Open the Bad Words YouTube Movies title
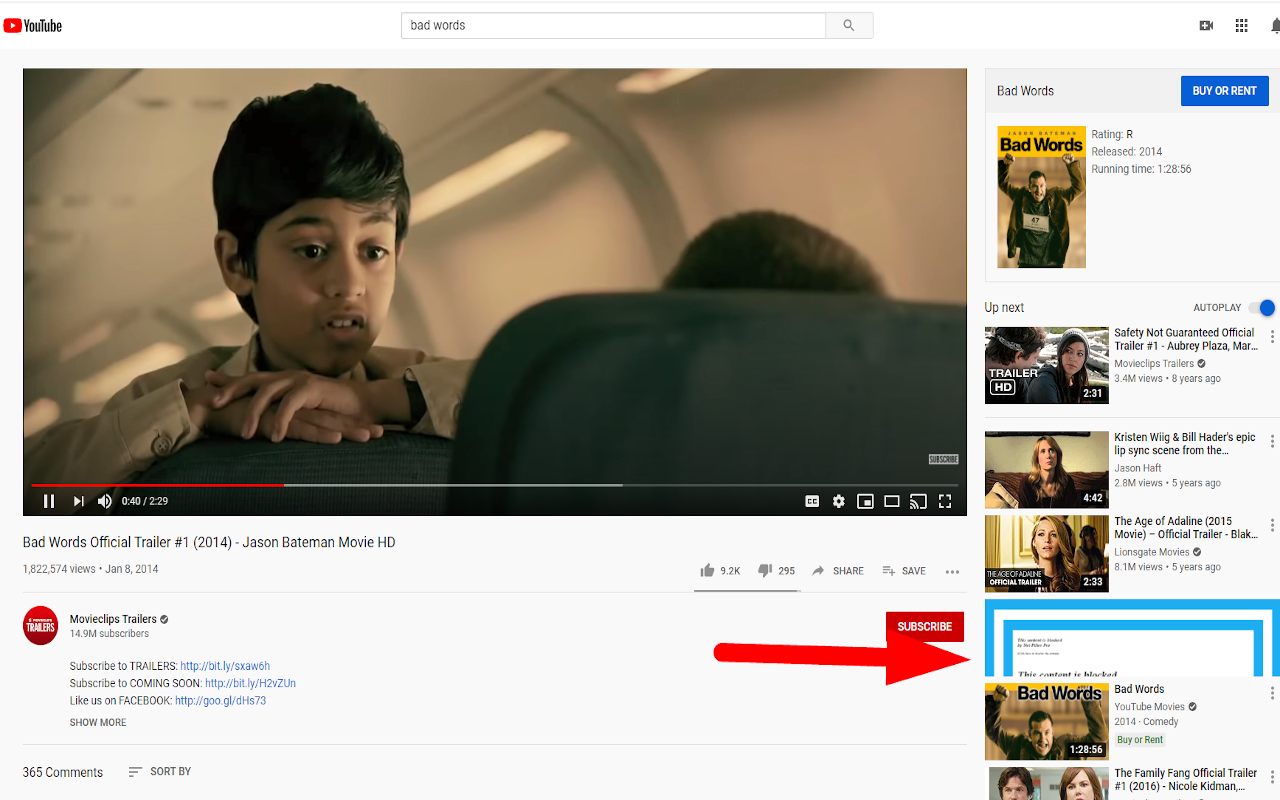The height and width of the screenshot is (800, 1280). [x=1139, y=689]
